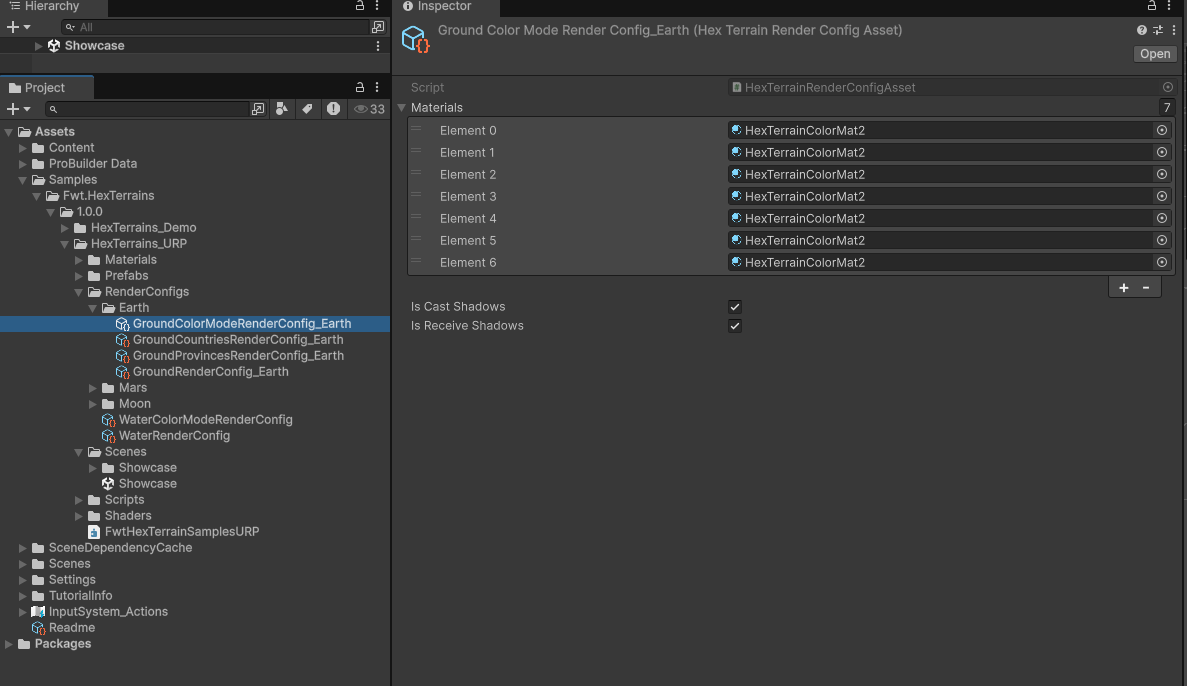Toggle the Inspector tab lock

[1151, 6]
